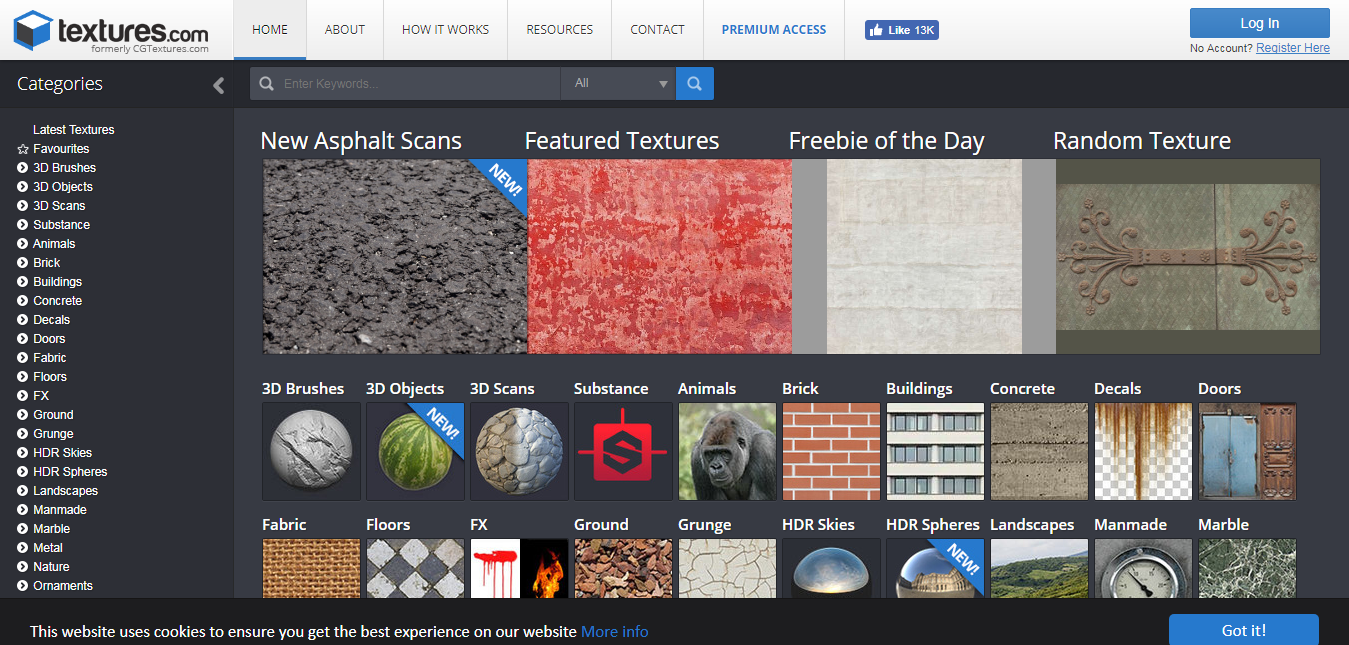The image size is (1349, 645).
Task: Select Grunge in the sidebar list
Action: (53, 434)
